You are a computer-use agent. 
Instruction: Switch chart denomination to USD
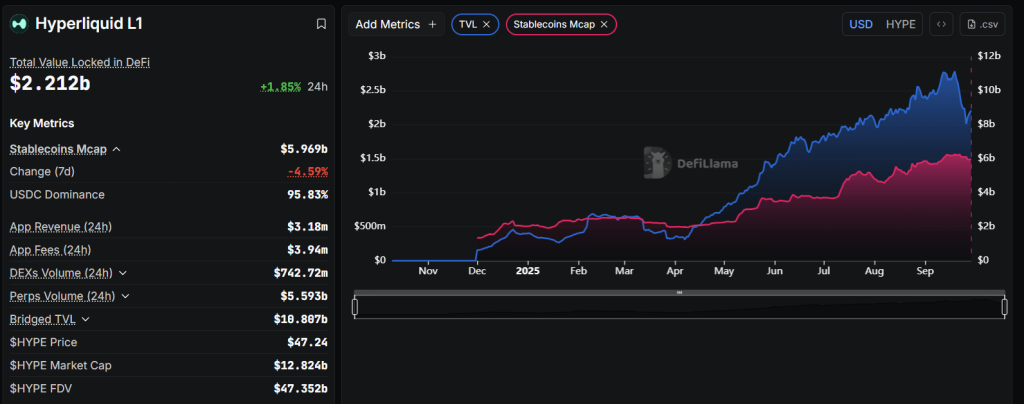tap(861, 24)
